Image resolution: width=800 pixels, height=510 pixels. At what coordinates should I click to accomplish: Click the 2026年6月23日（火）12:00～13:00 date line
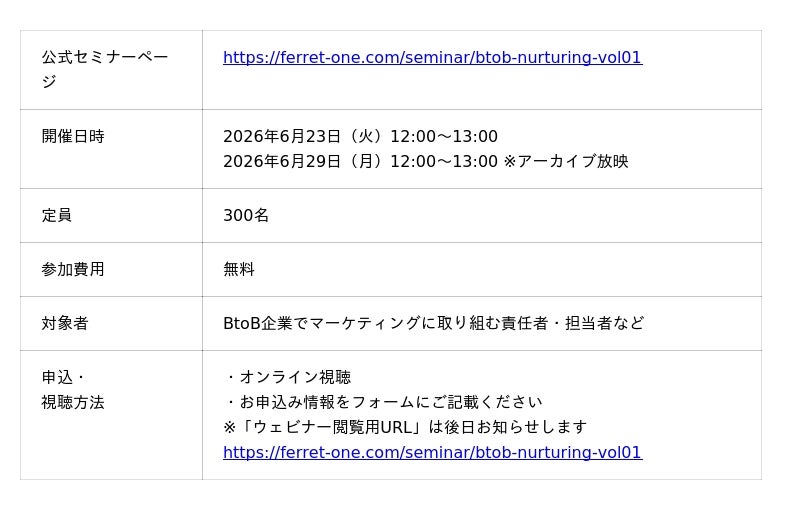tap(360, 136)
